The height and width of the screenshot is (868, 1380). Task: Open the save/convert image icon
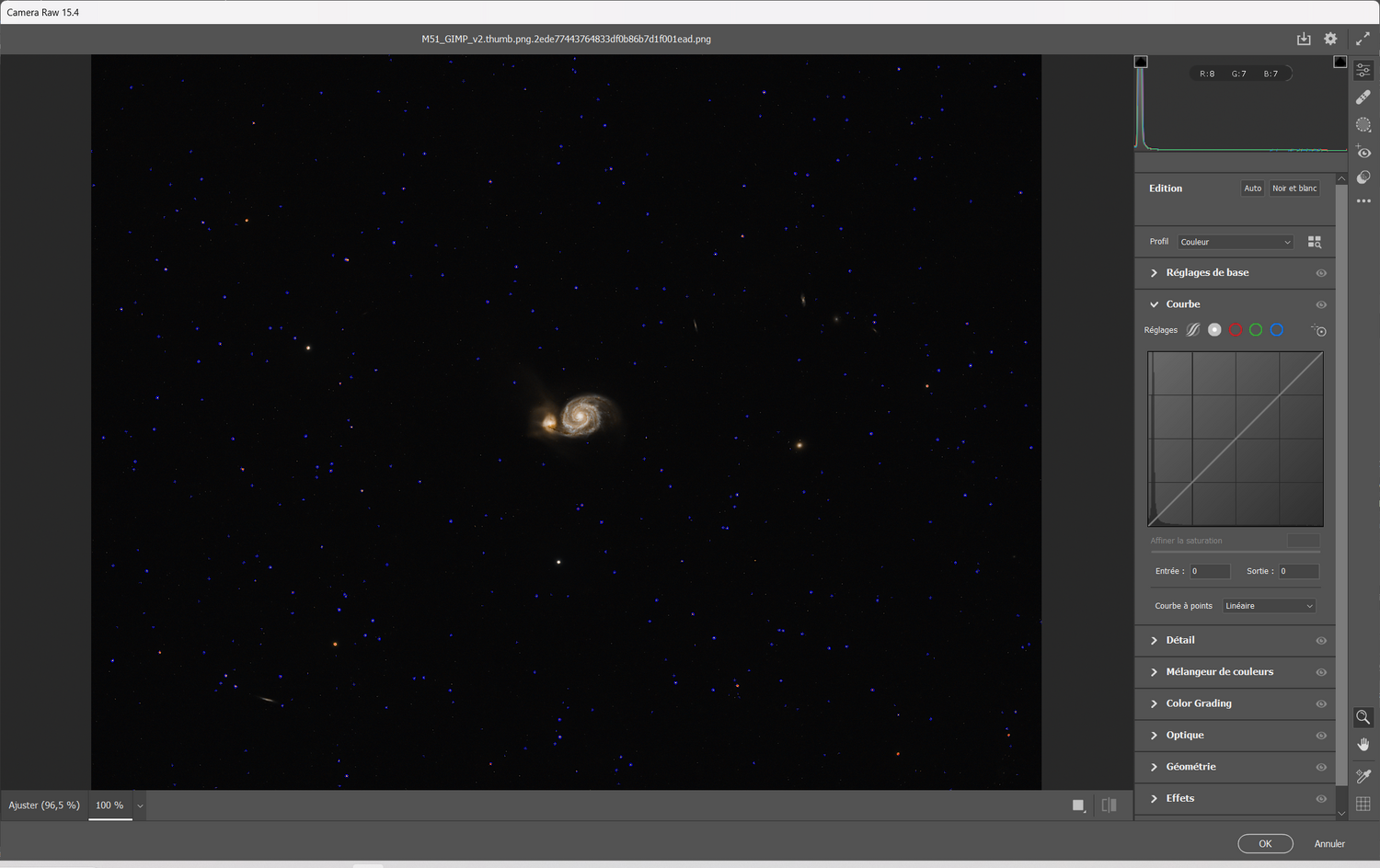pyautogui.click(x=1304, y=39)
